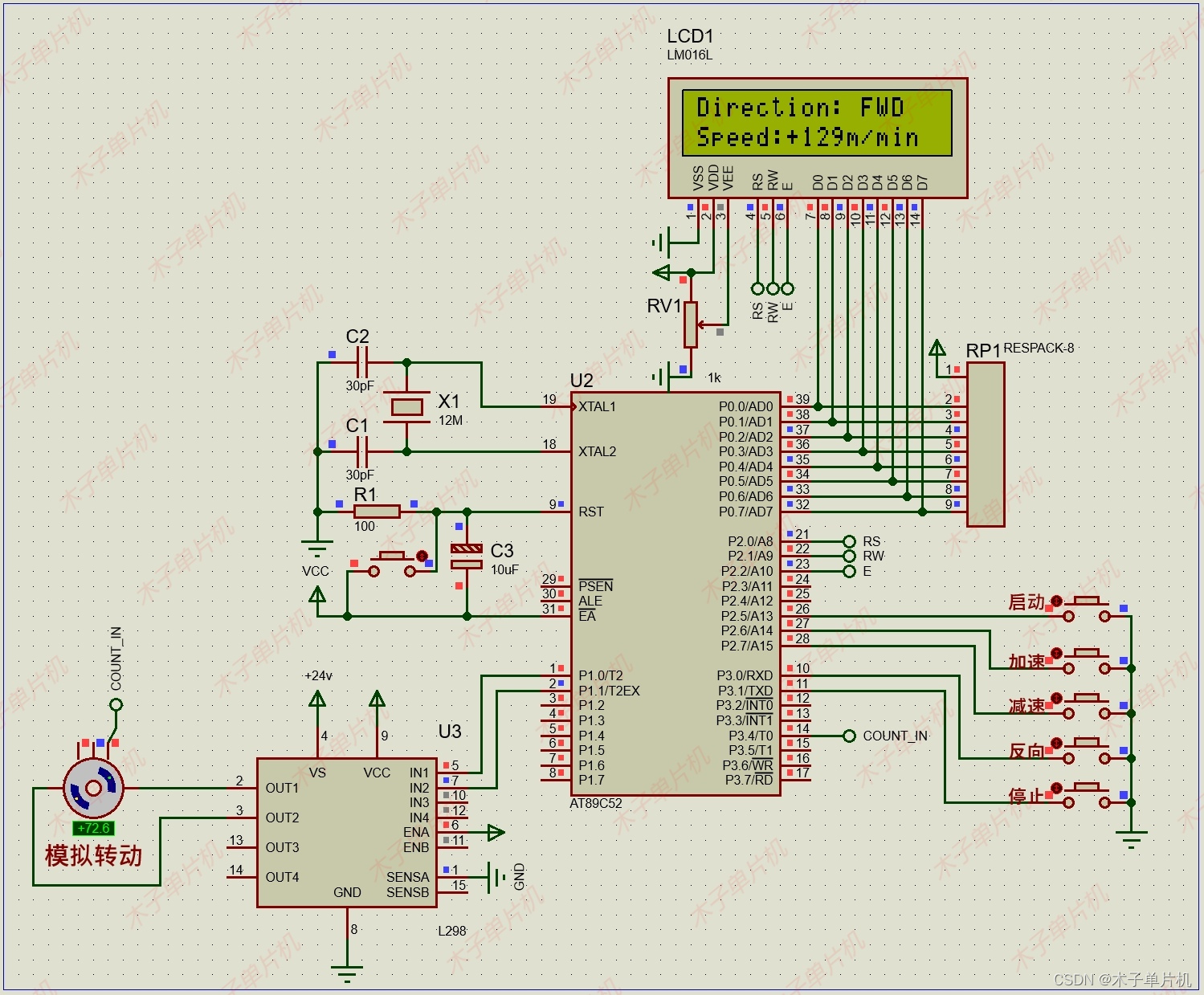The image size is (1204, 995).
Task: Toggle the 停止 button latch dot
Action: (x=1057, y=788)
